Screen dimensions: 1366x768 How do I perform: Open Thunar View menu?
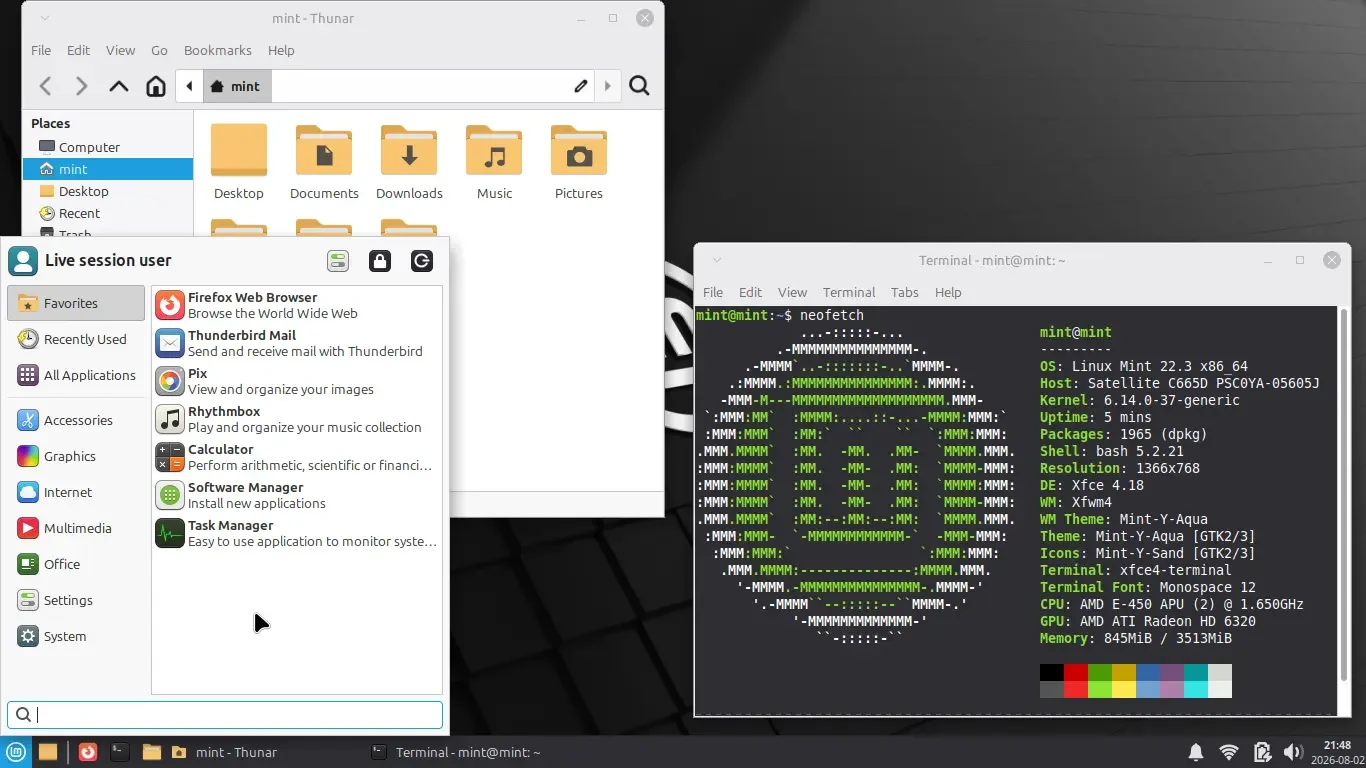120,50
